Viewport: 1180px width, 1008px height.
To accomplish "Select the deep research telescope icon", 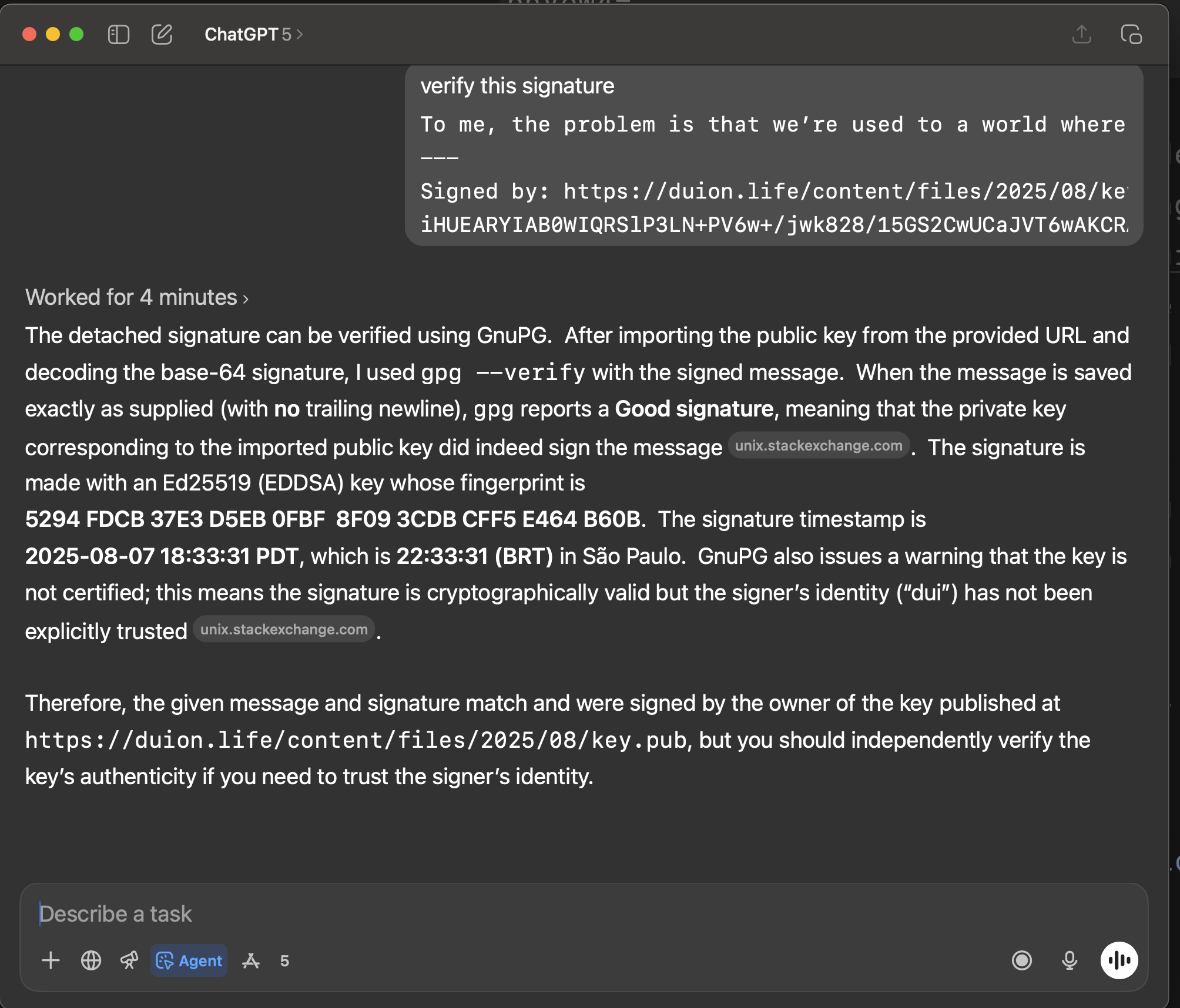I will click(129, 961).
